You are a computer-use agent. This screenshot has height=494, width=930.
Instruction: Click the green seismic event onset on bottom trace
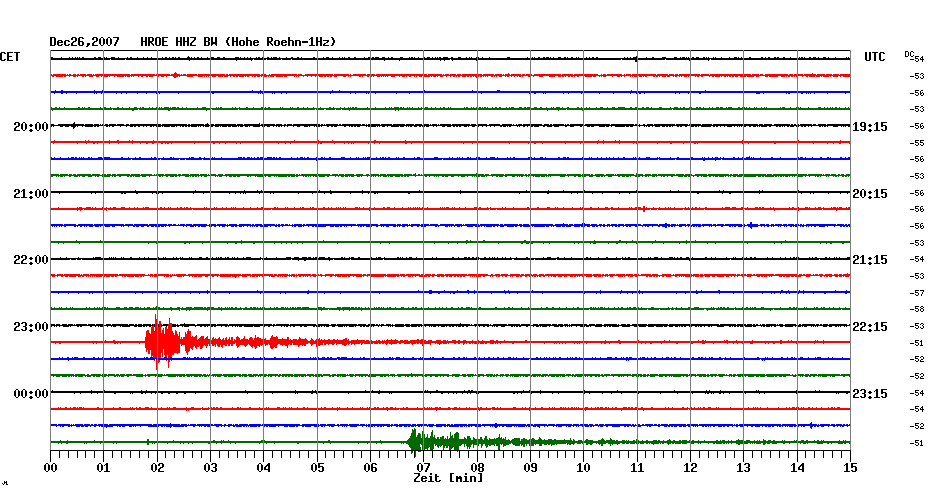point(415,442)
